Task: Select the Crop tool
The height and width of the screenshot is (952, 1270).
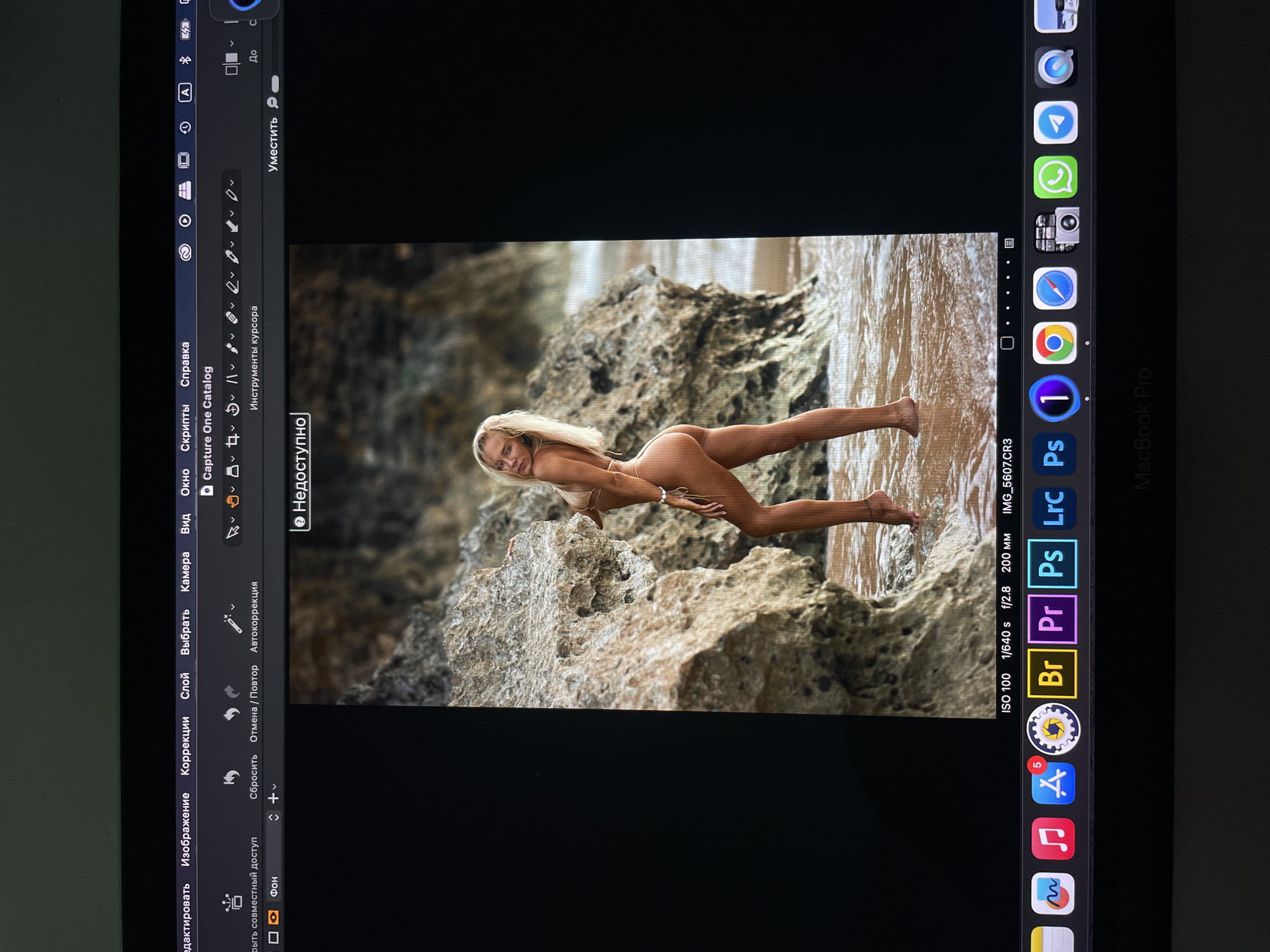Action: coord(232,440)
